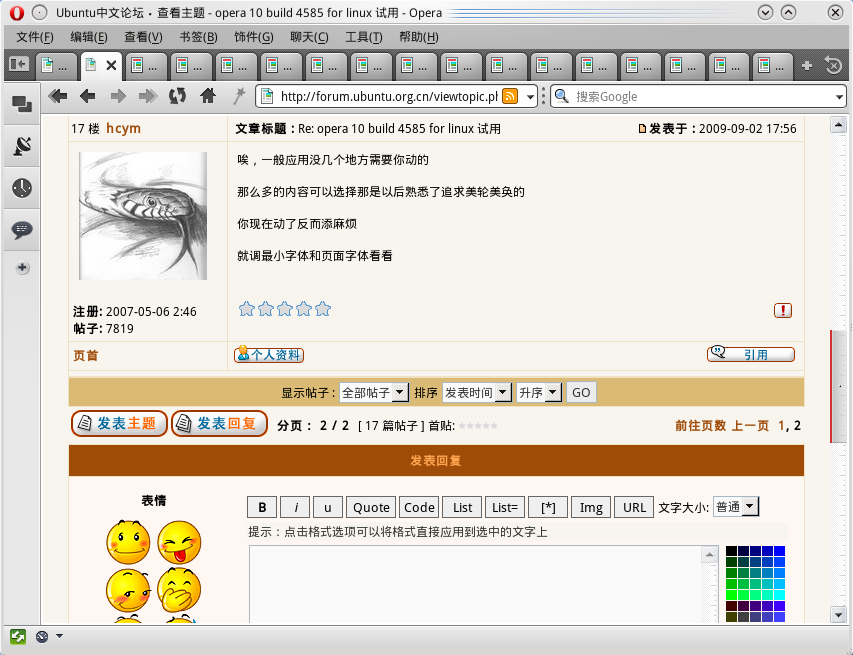Screen dimensions: 853x655
Task: Insert a URL tag
Action: [634, 507]
